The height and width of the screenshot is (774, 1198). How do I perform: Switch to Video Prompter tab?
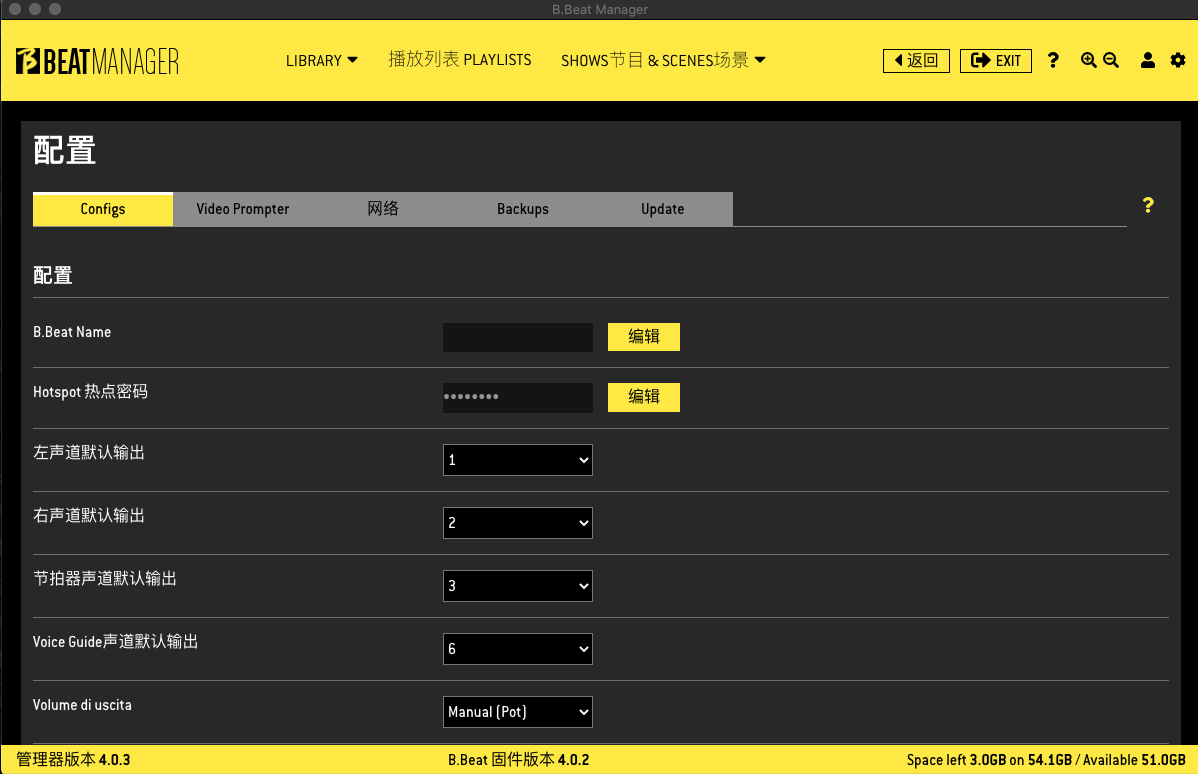(242, 209)
